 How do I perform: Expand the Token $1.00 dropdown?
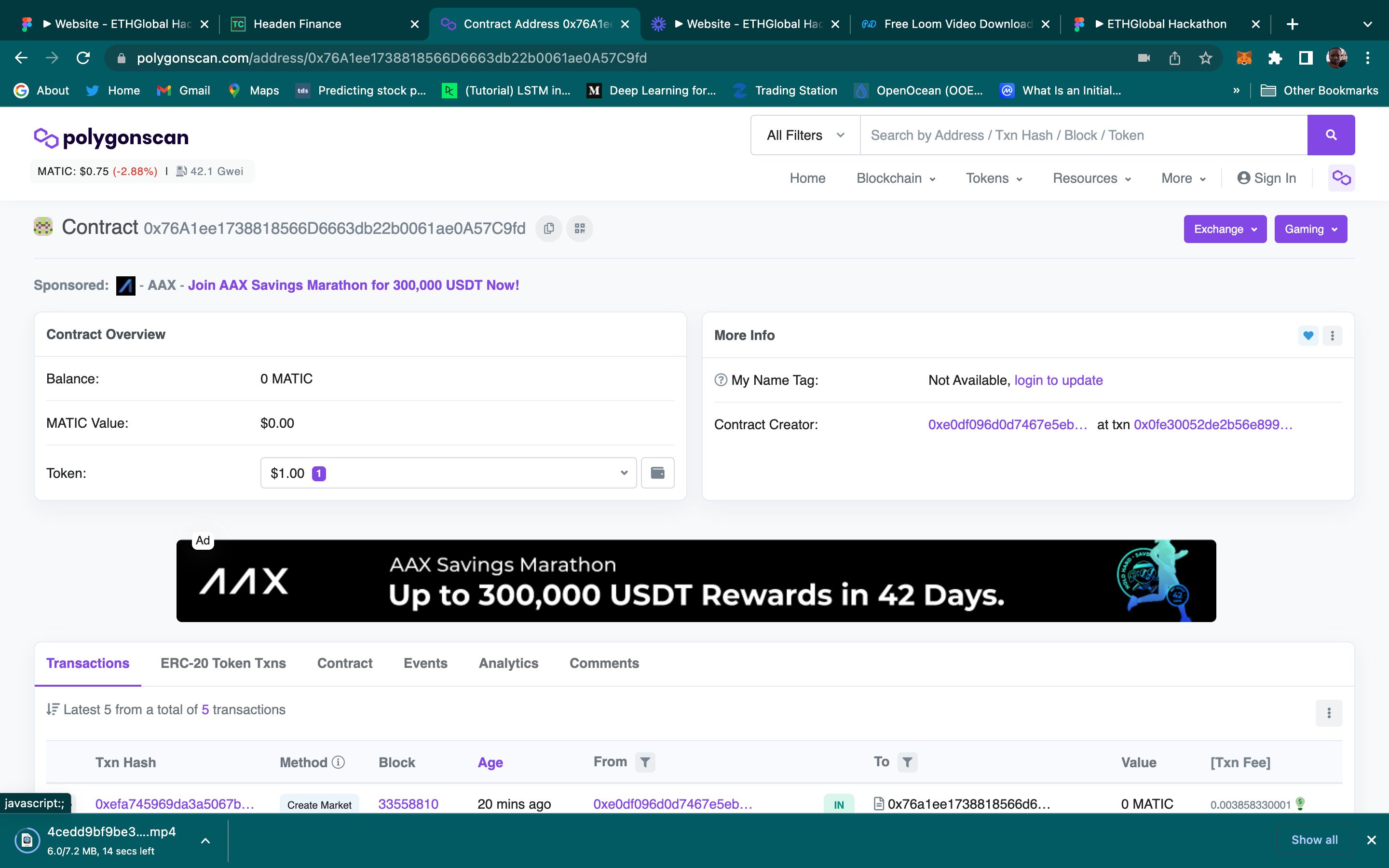(x=448, y=473)
